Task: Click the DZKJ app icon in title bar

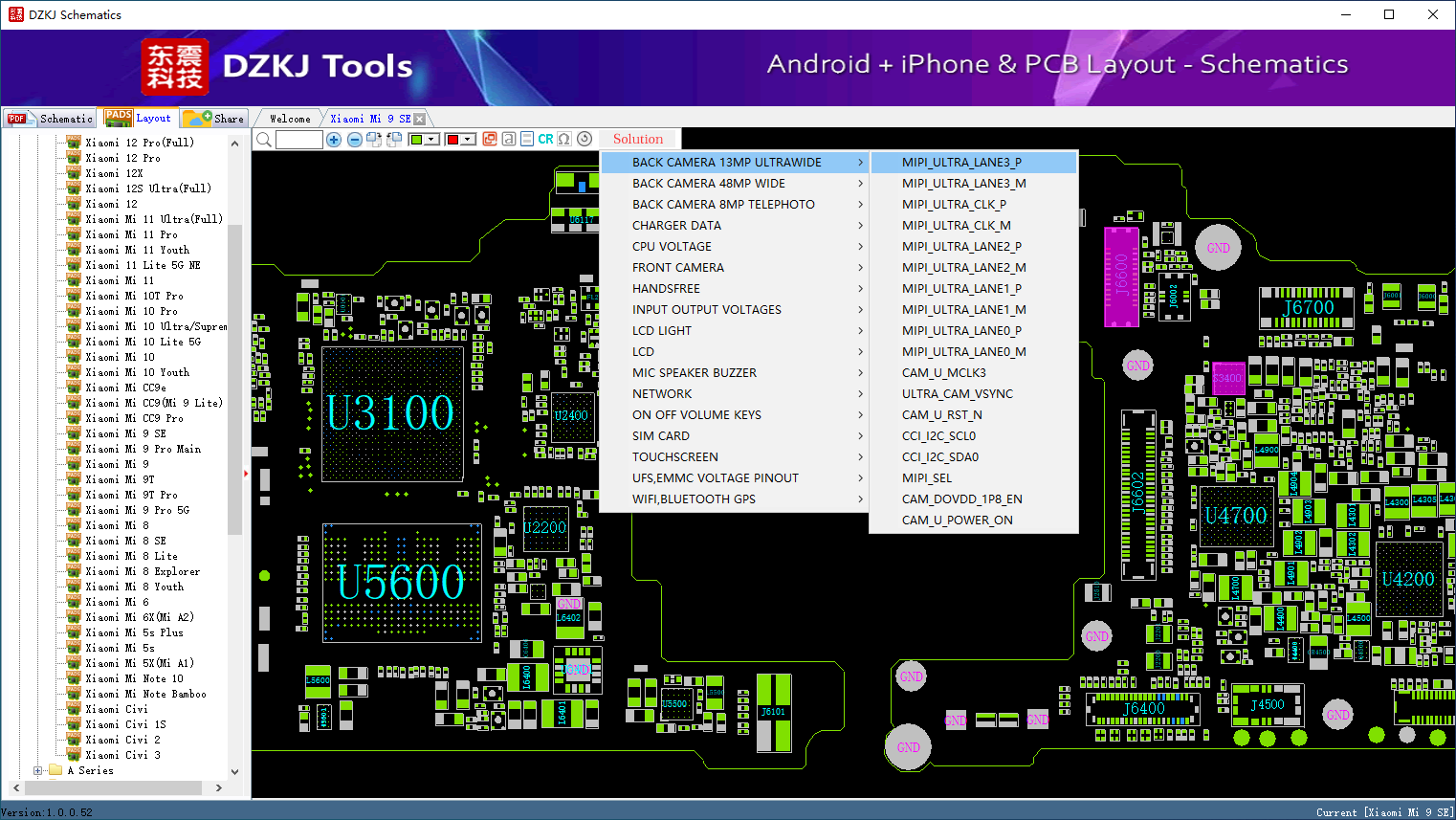Action: (x=15, y=14)
